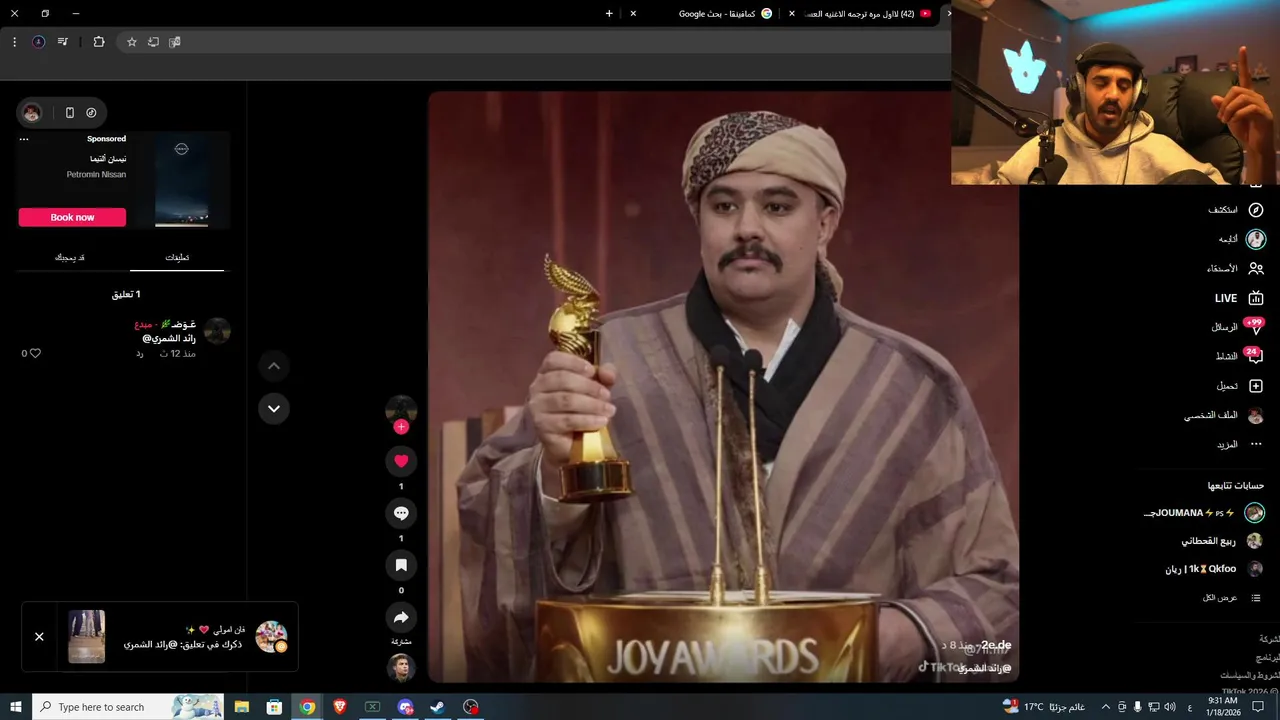Open the Chrome three-dot menu
The height and width of the screenshot is (720, 1280).
coord(14,42)
